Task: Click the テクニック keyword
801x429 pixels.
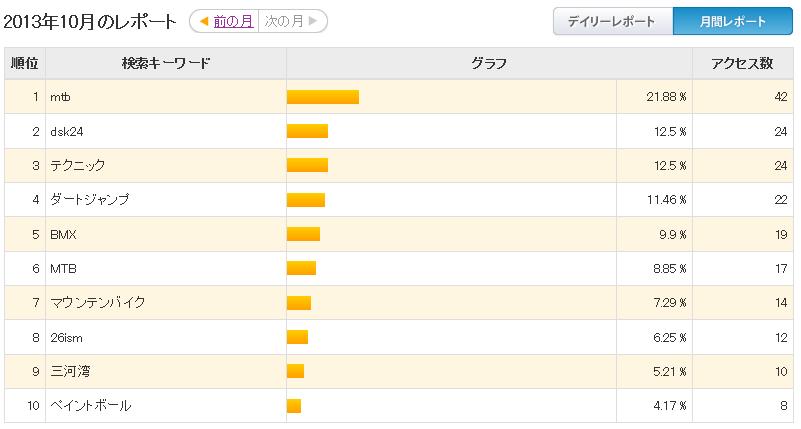Action: [78, 165]
